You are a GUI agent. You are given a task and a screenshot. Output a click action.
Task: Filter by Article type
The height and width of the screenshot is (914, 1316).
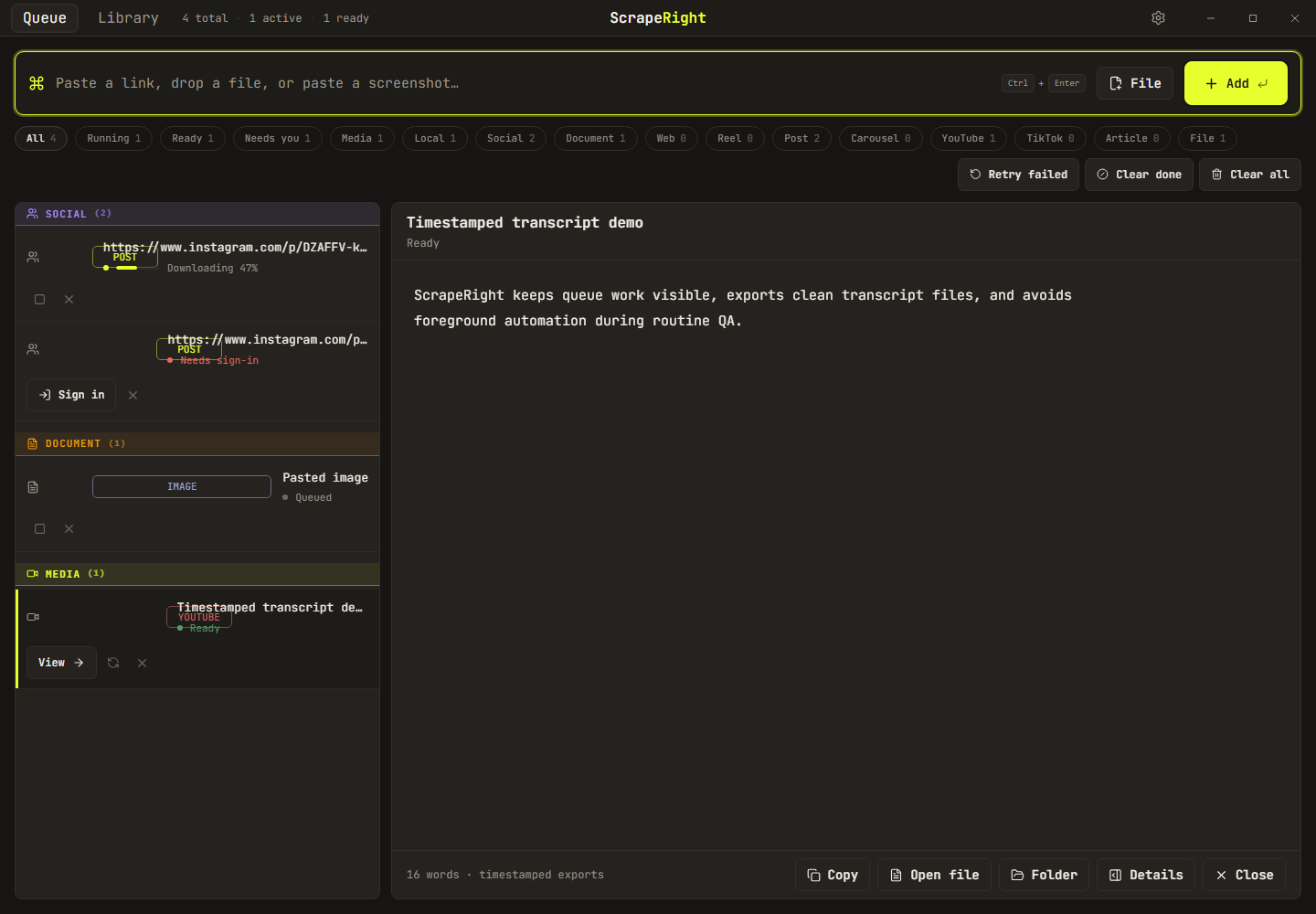coord(1132,138)
